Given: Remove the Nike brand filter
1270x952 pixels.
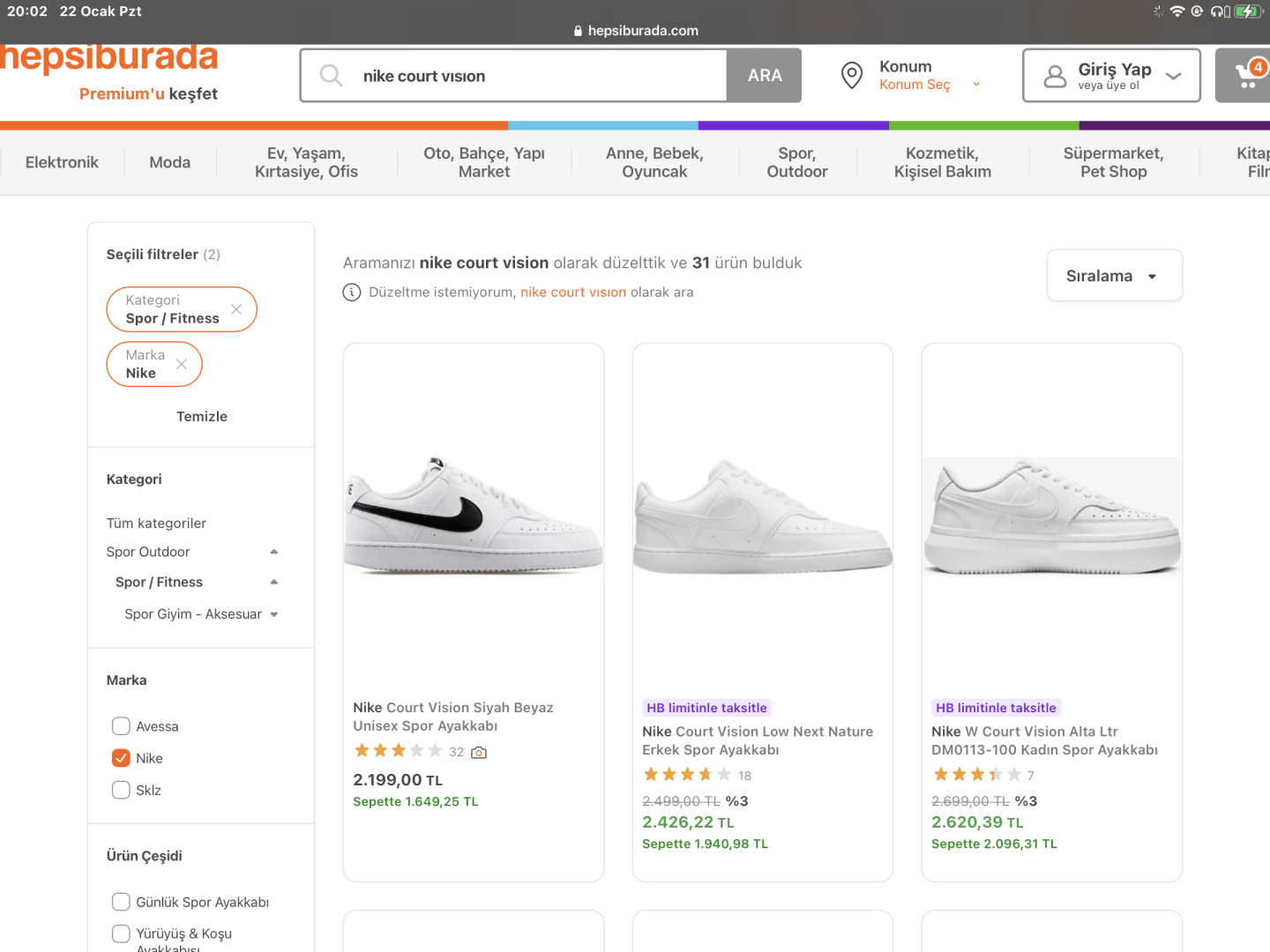Looking at the screenshot, I should 182,364.
